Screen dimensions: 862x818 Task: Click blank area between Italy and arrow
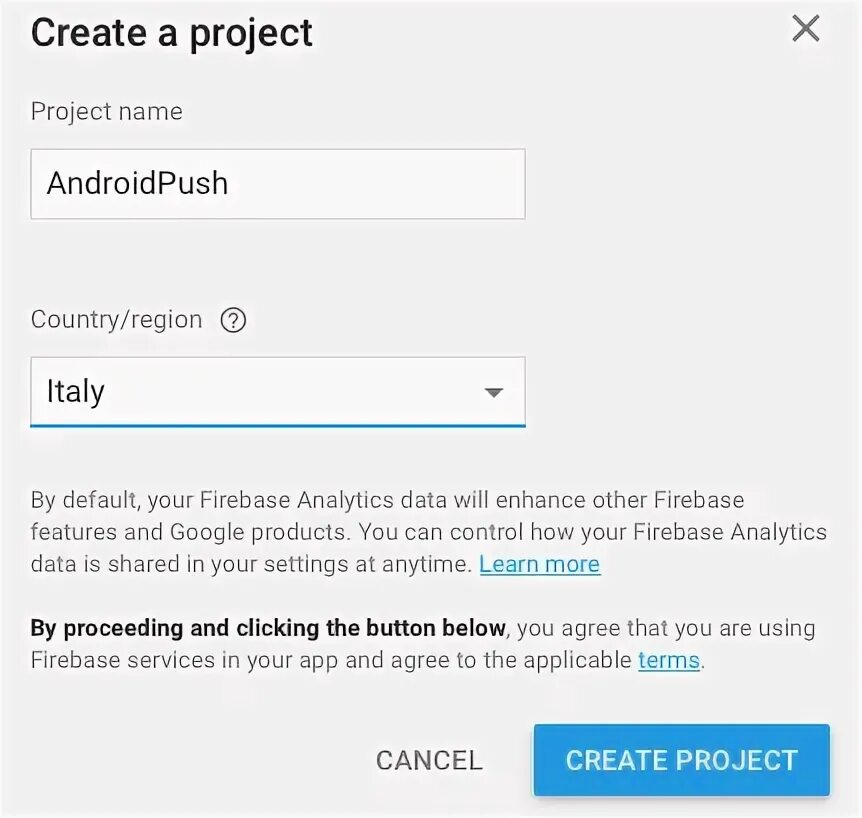tap(290, 392)
